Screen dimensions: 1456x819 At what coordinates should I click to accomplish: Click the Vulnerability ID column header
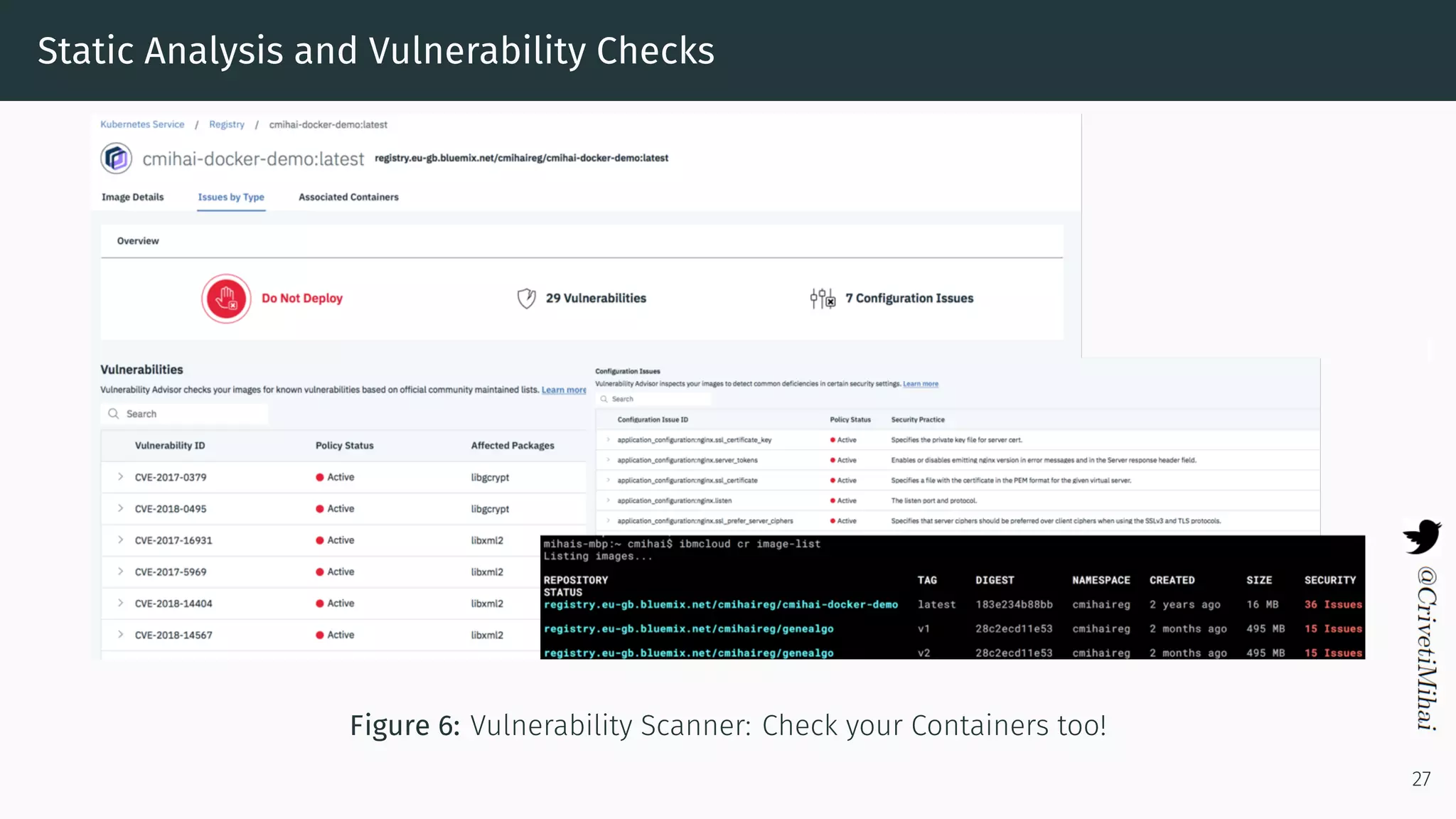[170, 446]
